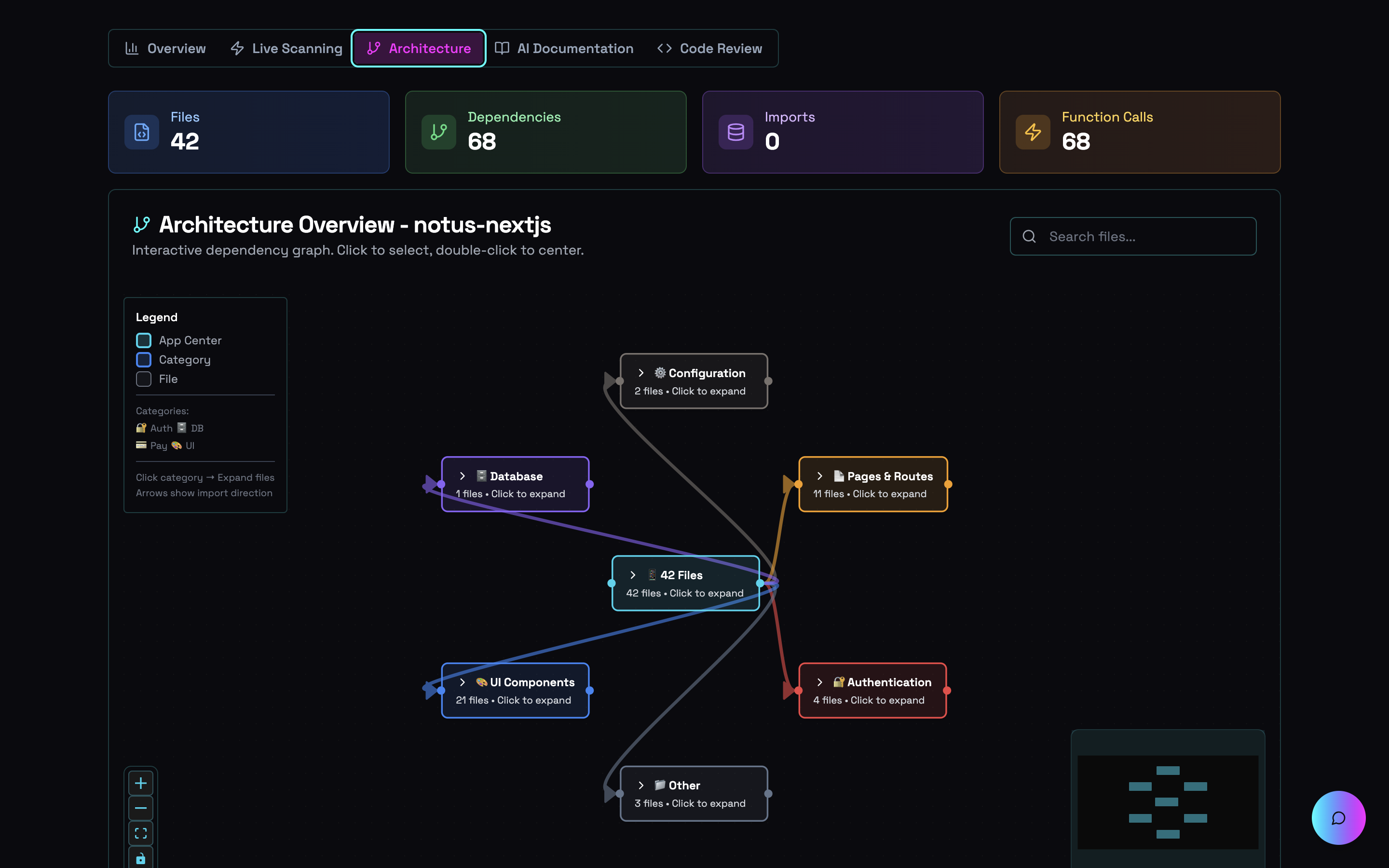This screenshot has height=868, width=1389.
Task: Open the chat assistant bubble
Action: (x=1338, y=817)
